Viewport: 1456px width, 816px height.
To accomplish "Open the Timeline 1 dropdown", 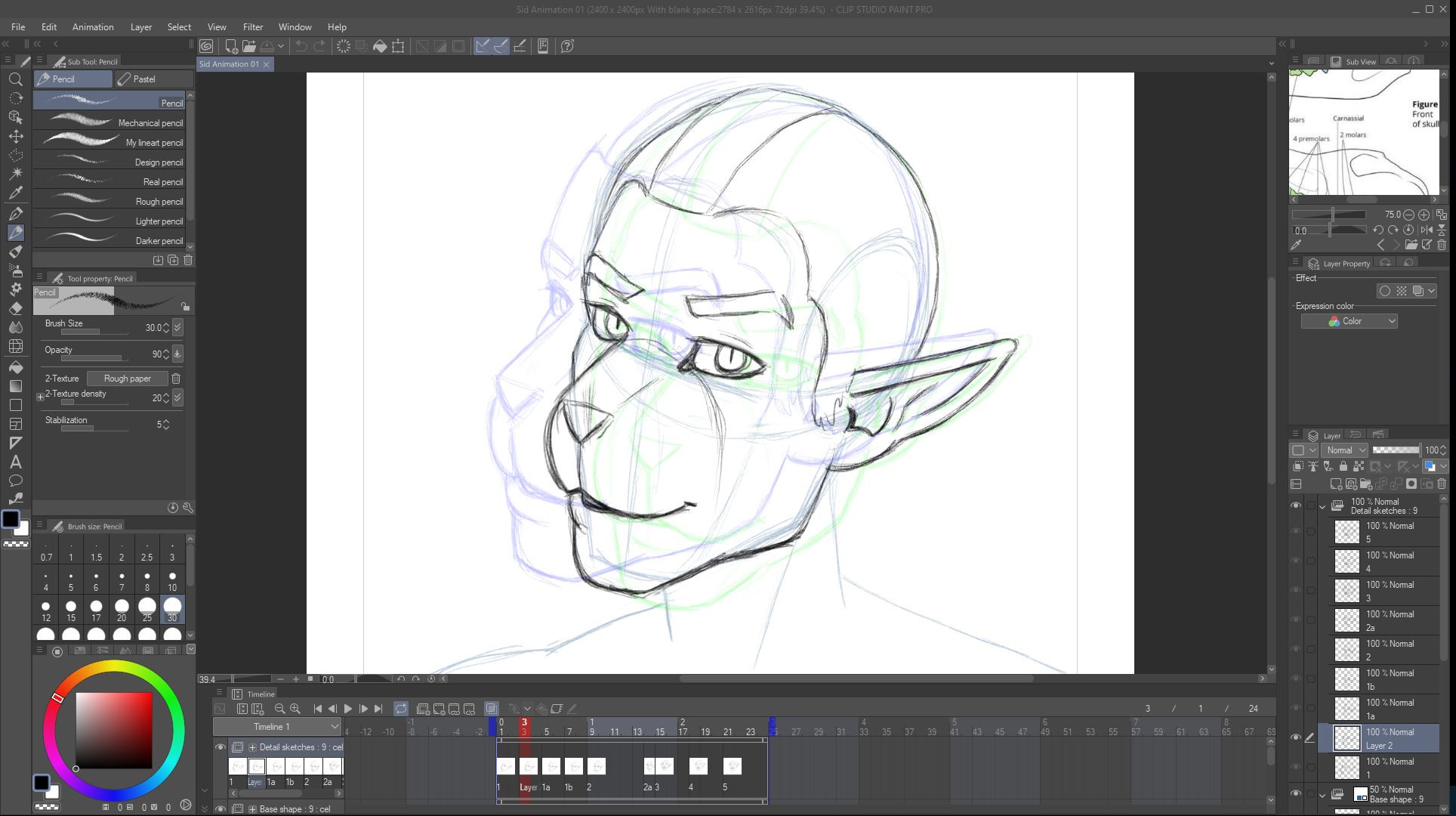I will click(277, 727).
